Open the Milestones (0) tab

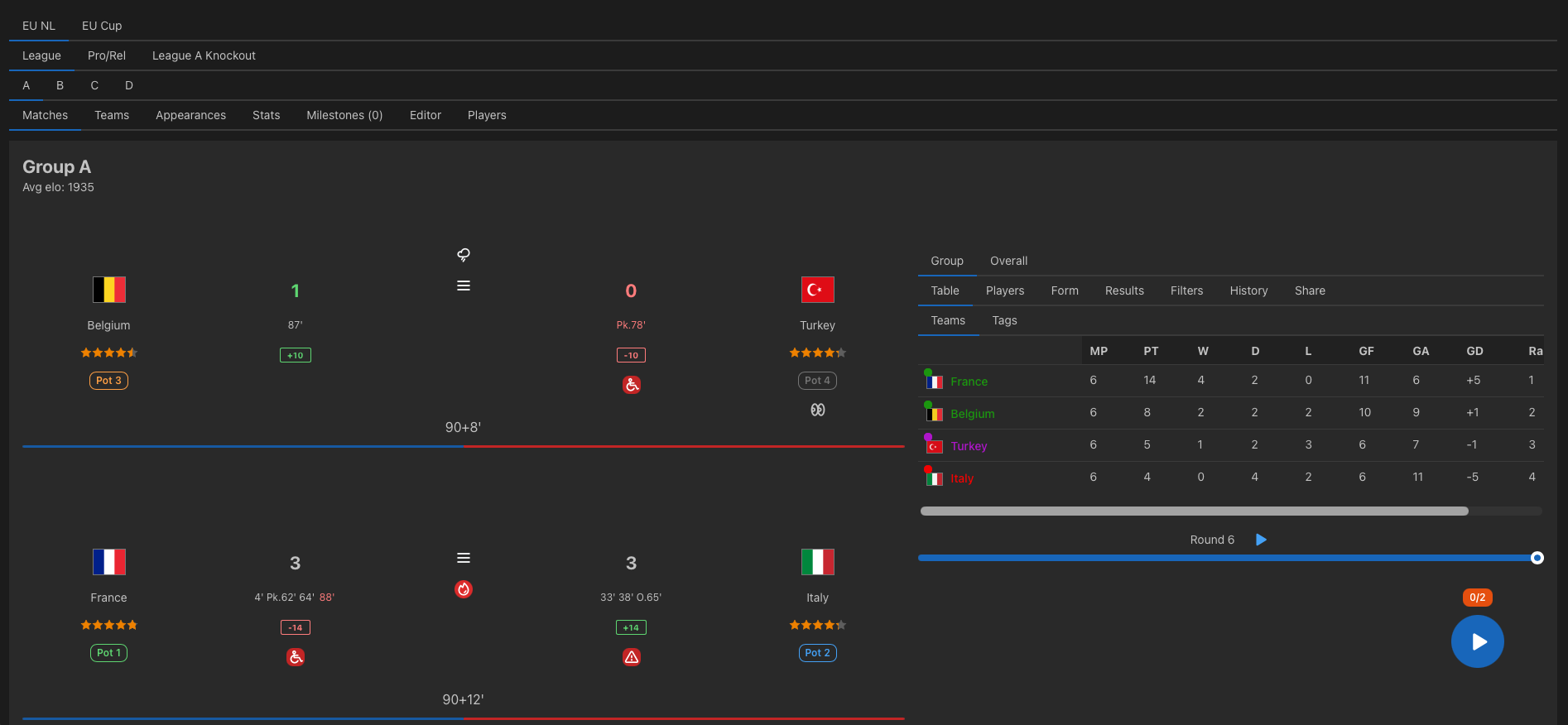click(x=344, y=115)
